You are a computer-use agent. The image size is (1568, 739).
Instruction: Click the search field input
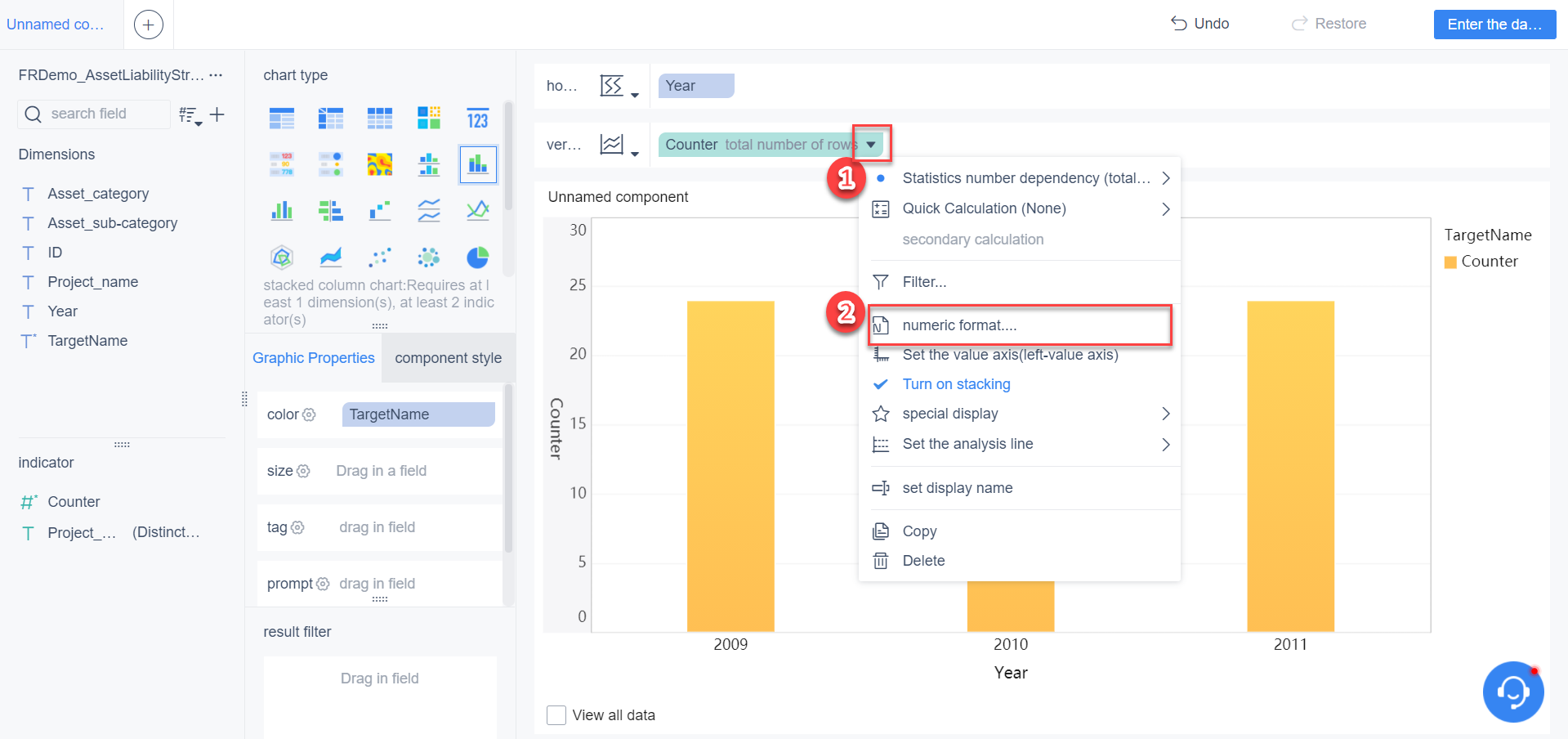click(94, 114)
